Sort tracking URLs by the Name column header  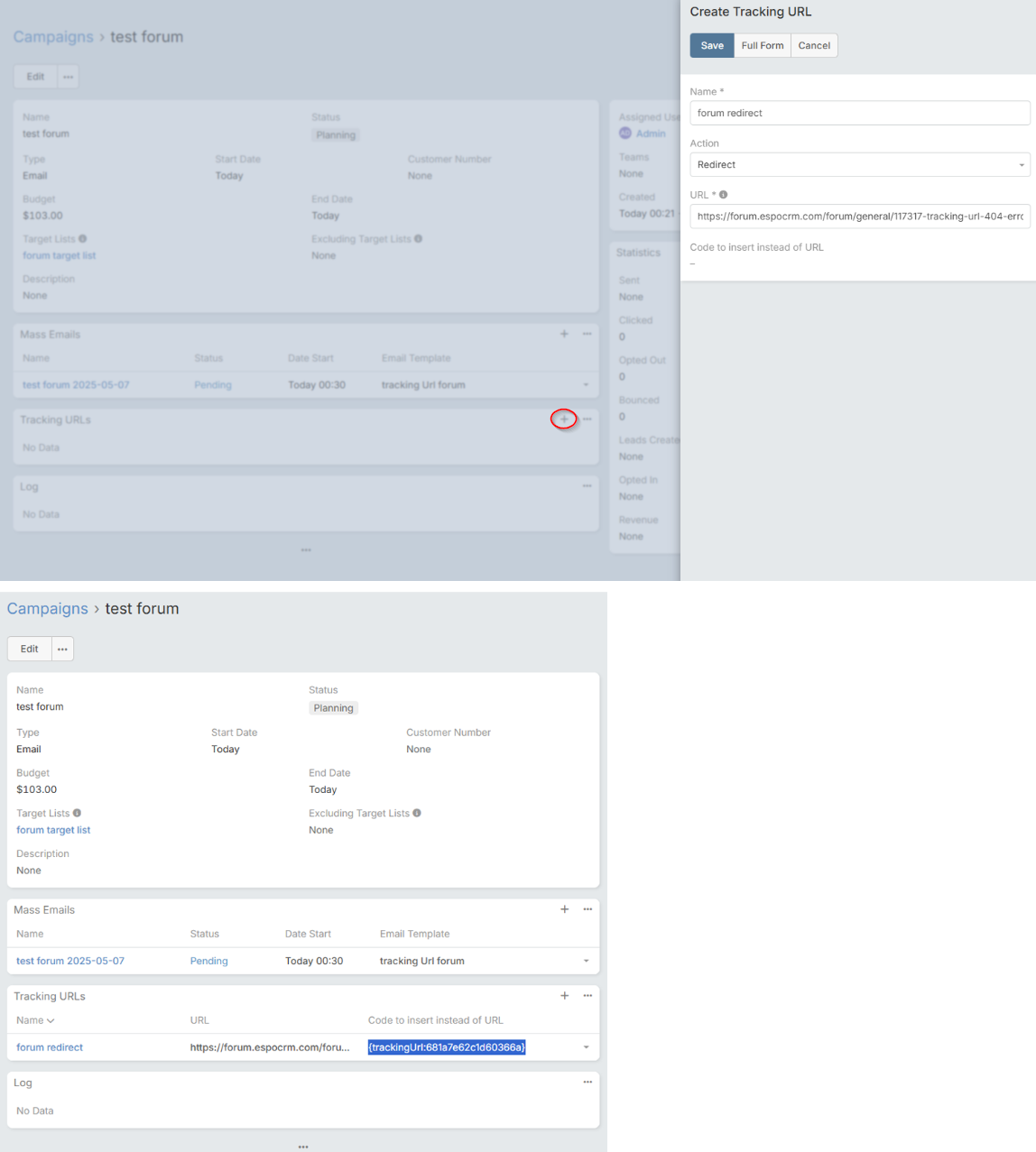(x=35, y=1020)
